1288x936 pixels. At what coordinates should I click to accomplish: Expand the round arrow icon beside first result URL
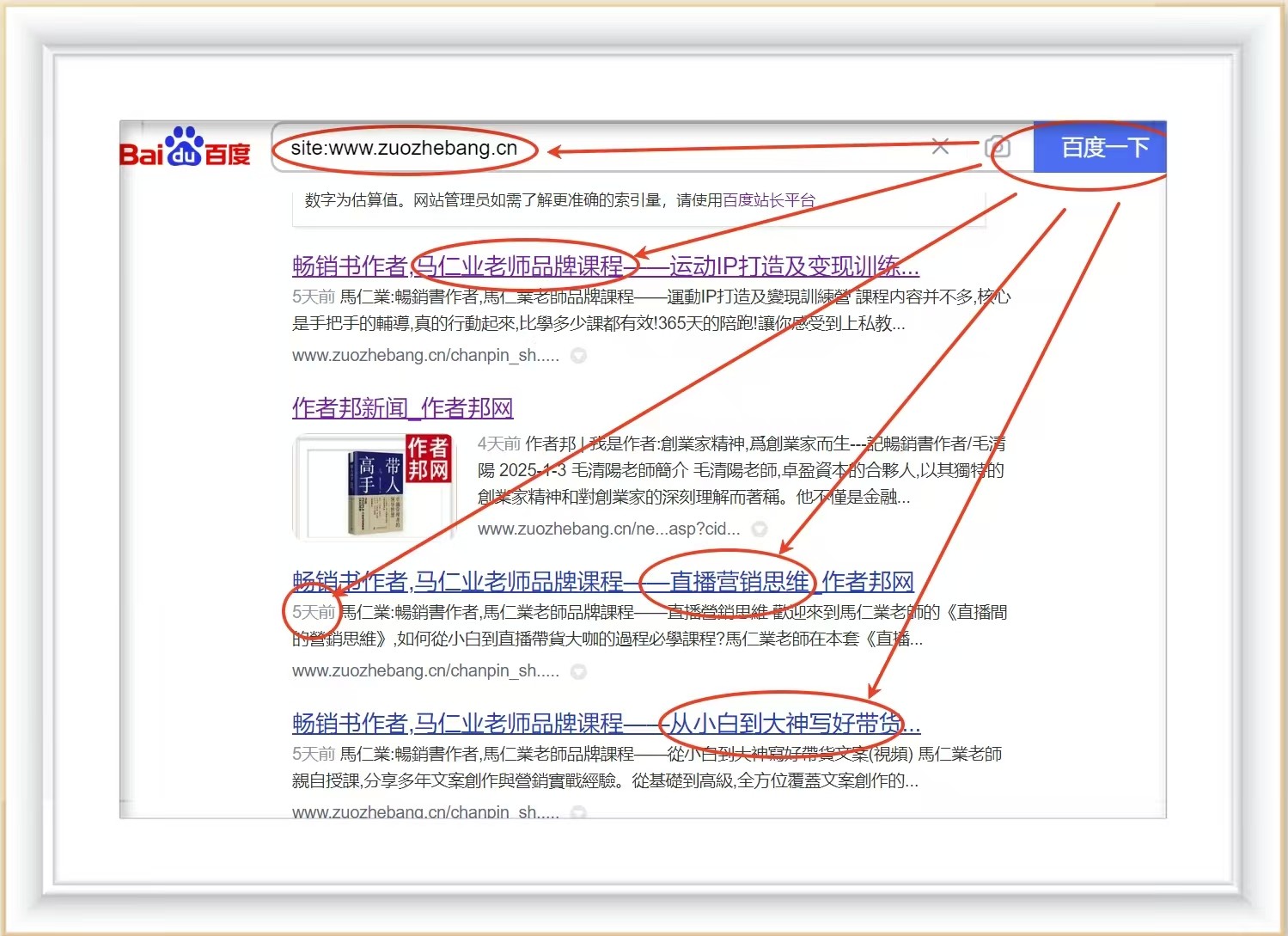tap(579, 356)
